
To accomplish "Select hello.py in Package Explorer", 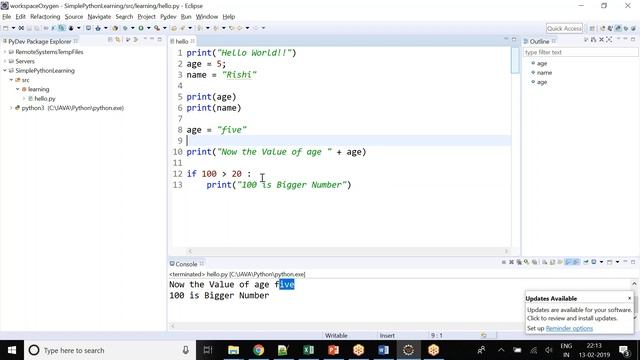I will click(x=45, y=99).
